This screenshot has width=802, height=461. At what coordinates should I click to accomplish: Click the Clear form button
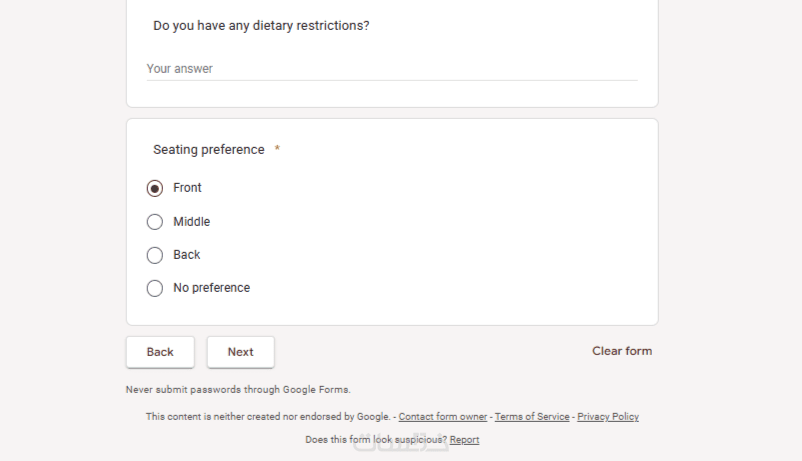tap(621, 351)
